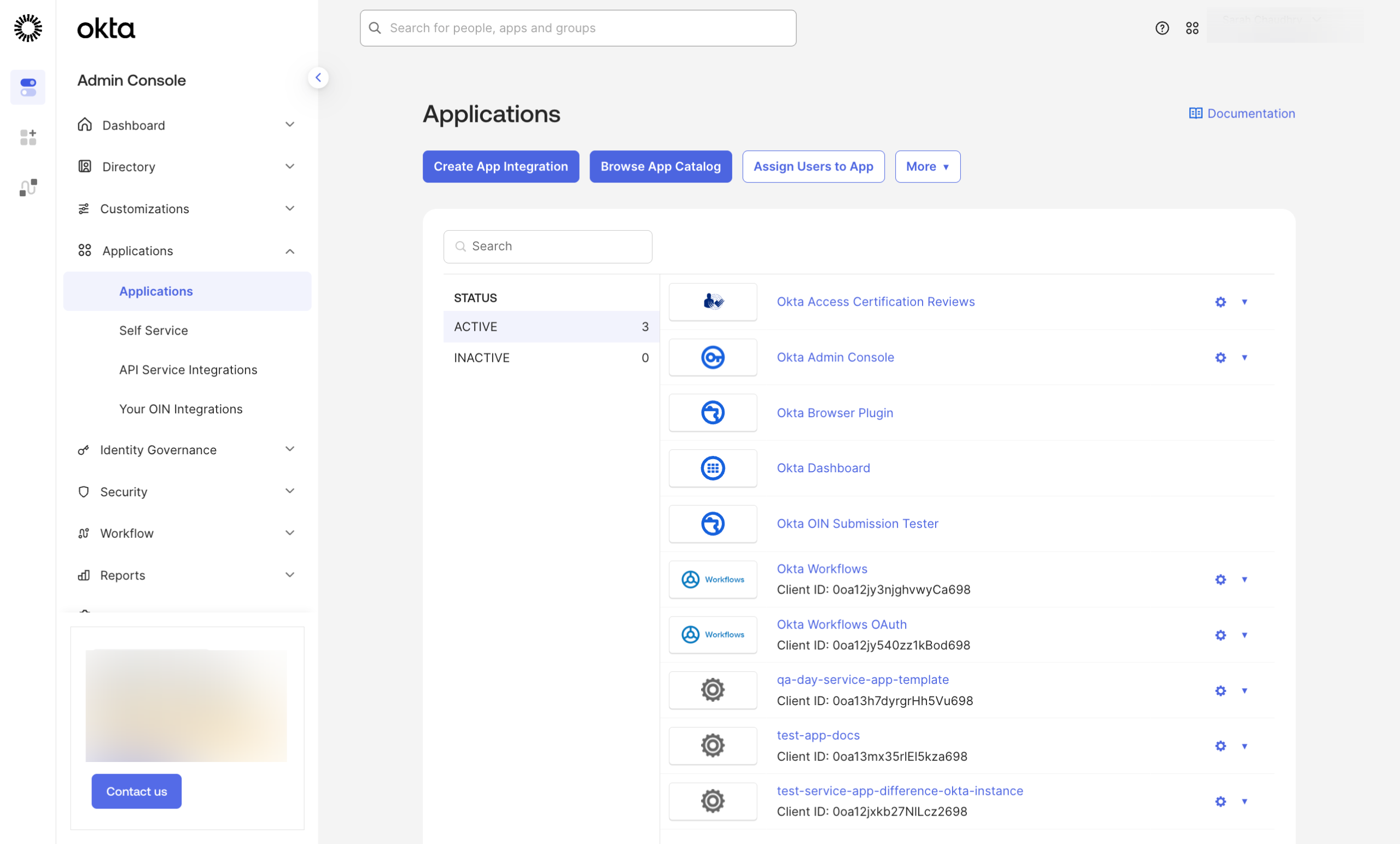Image resolution: width=1400 pixels, height=844 pixels.
Task: Collapse the sidebar with the chevron button
Action: (318, 78)
